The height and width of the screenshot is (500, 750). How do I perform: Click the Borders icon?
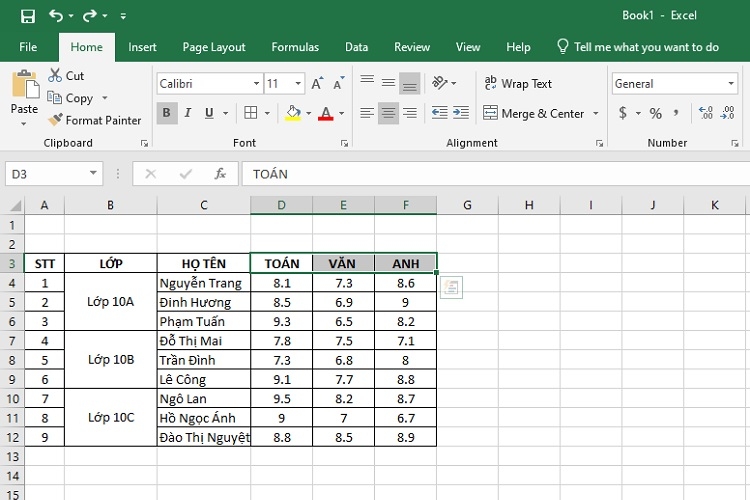click(251, 113)
